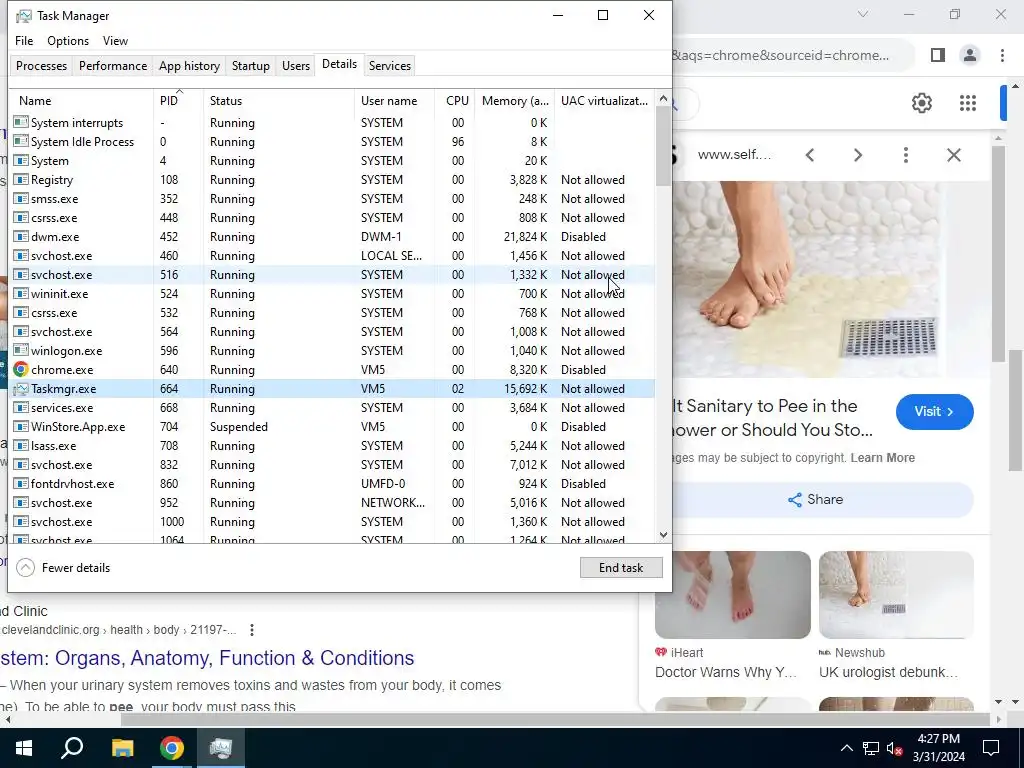Open the Learn More copyright link
The width and height of the screenshot is (1024, 768).
(x=882, y=458)
